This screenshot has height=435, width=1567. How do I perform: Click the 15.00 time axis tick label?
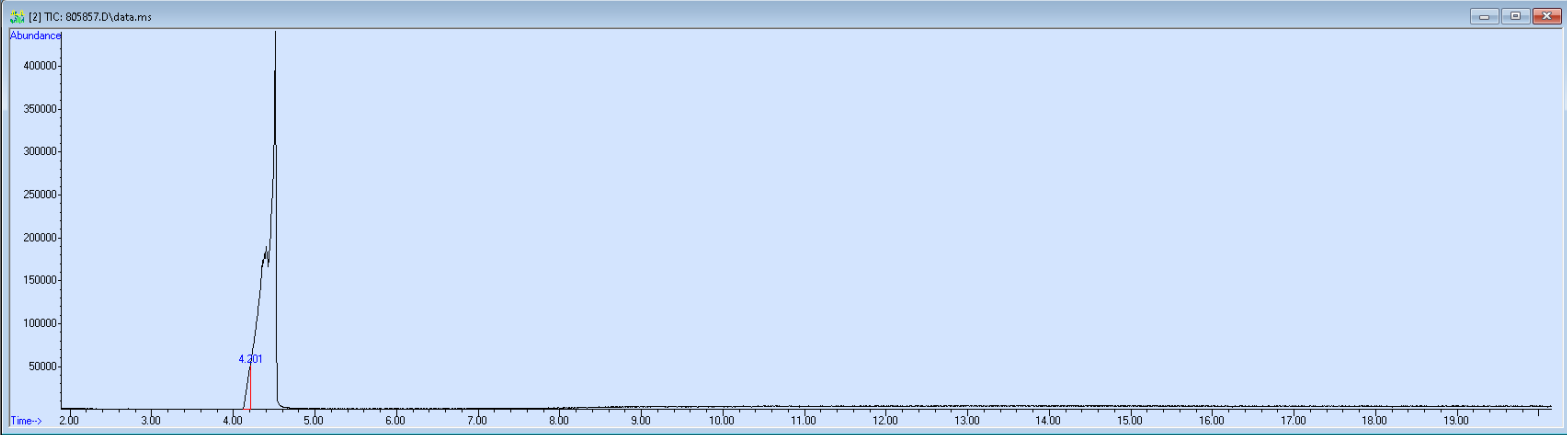pyautogui.click(x=1129, y=421)
